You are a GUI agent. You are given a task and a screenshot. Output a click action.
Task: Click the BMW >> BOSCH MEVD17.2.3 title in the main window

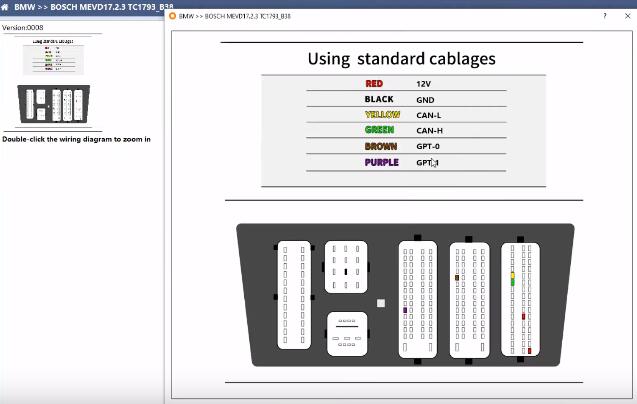pos(93,7)
